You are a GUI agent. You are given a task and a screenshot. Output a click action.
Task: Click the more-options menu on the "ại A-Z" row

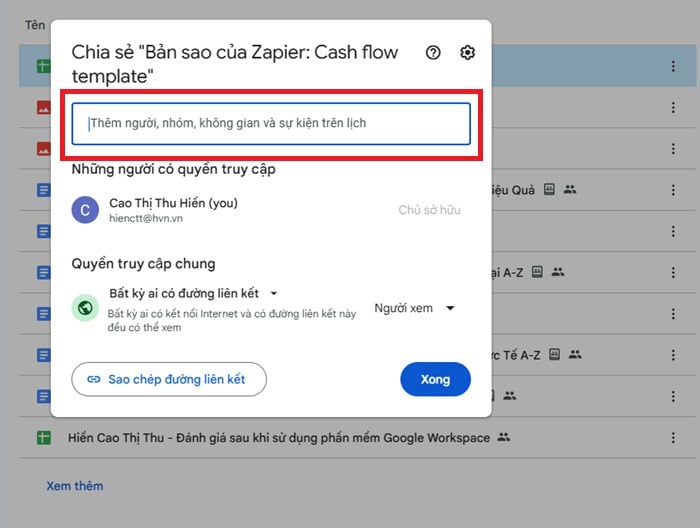click(x=673, y=272)
